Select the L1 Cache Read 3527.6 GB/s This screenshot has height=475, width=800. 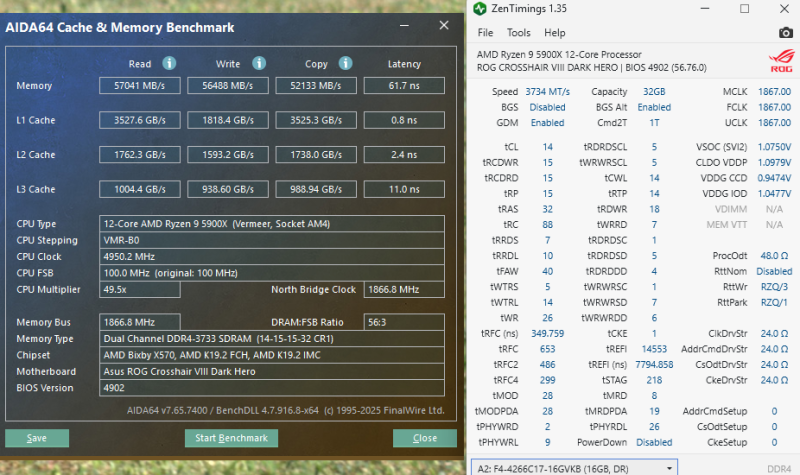[140, 120]
